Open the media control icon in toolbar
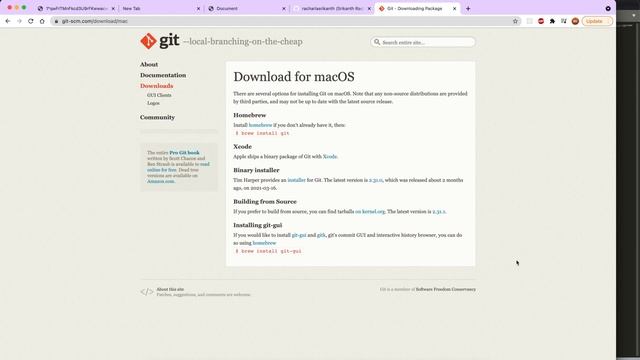Screen dimensions: 640x360 pos(564,21)
